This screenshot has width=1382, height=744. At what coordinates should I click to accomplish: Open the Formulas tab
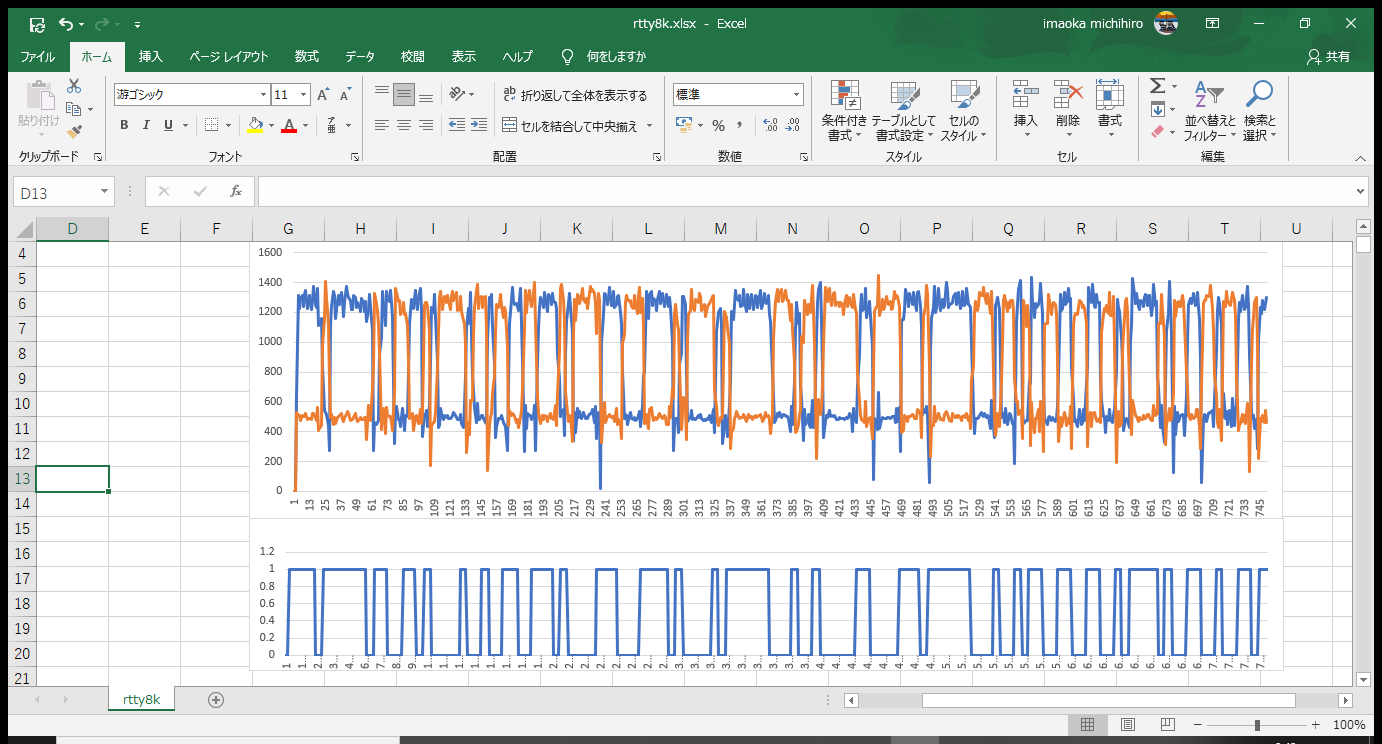(x=307, y=57)
